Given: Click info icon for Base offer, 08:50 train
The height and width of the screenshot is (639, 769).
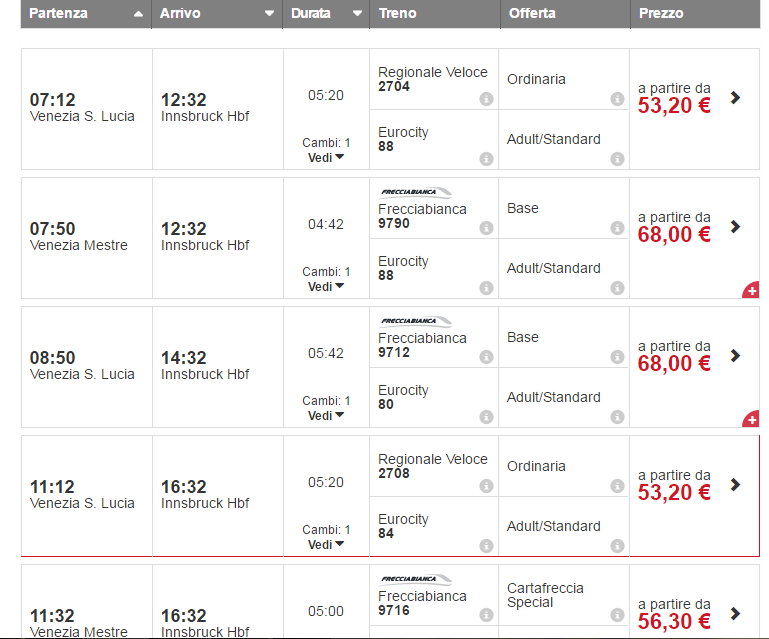Looking at the screenshot, I should (x=617, y=357).
